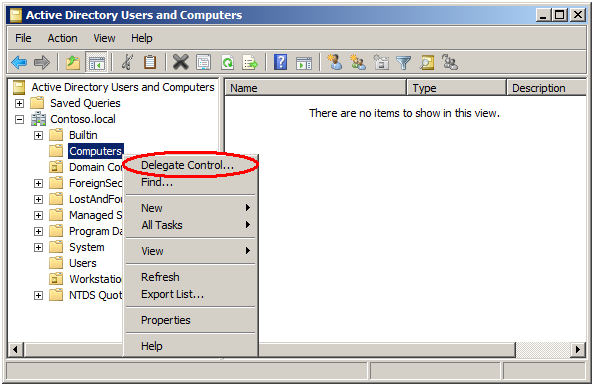The image size is (594, 386).
Task: Click the Contoso.local domain icon
Action: pos(38,119)
